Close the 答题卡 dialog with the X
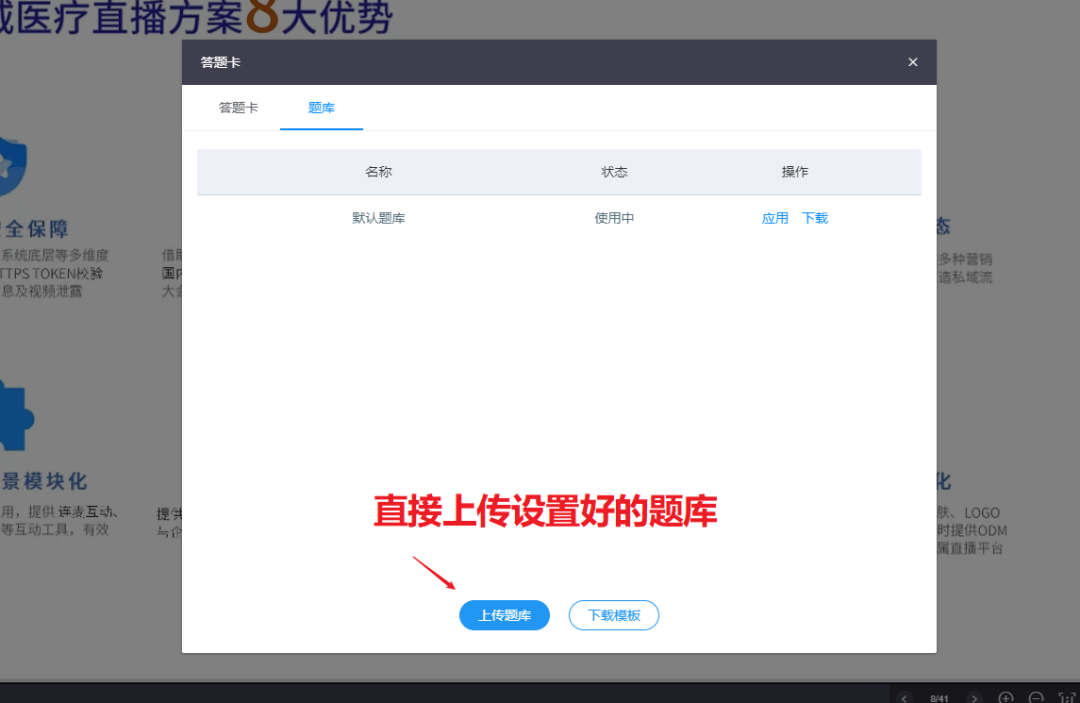The height and width of the screenshot is (703, 1080). (x=912, y=62)
